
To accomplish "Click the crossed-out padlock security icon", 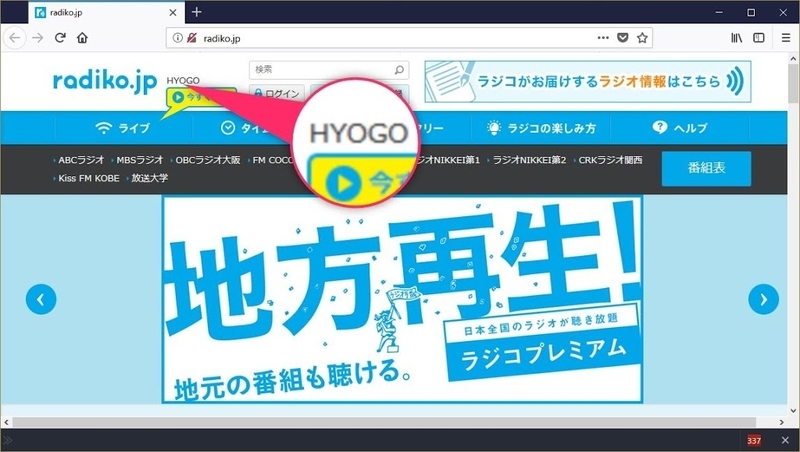I will 192,38.
